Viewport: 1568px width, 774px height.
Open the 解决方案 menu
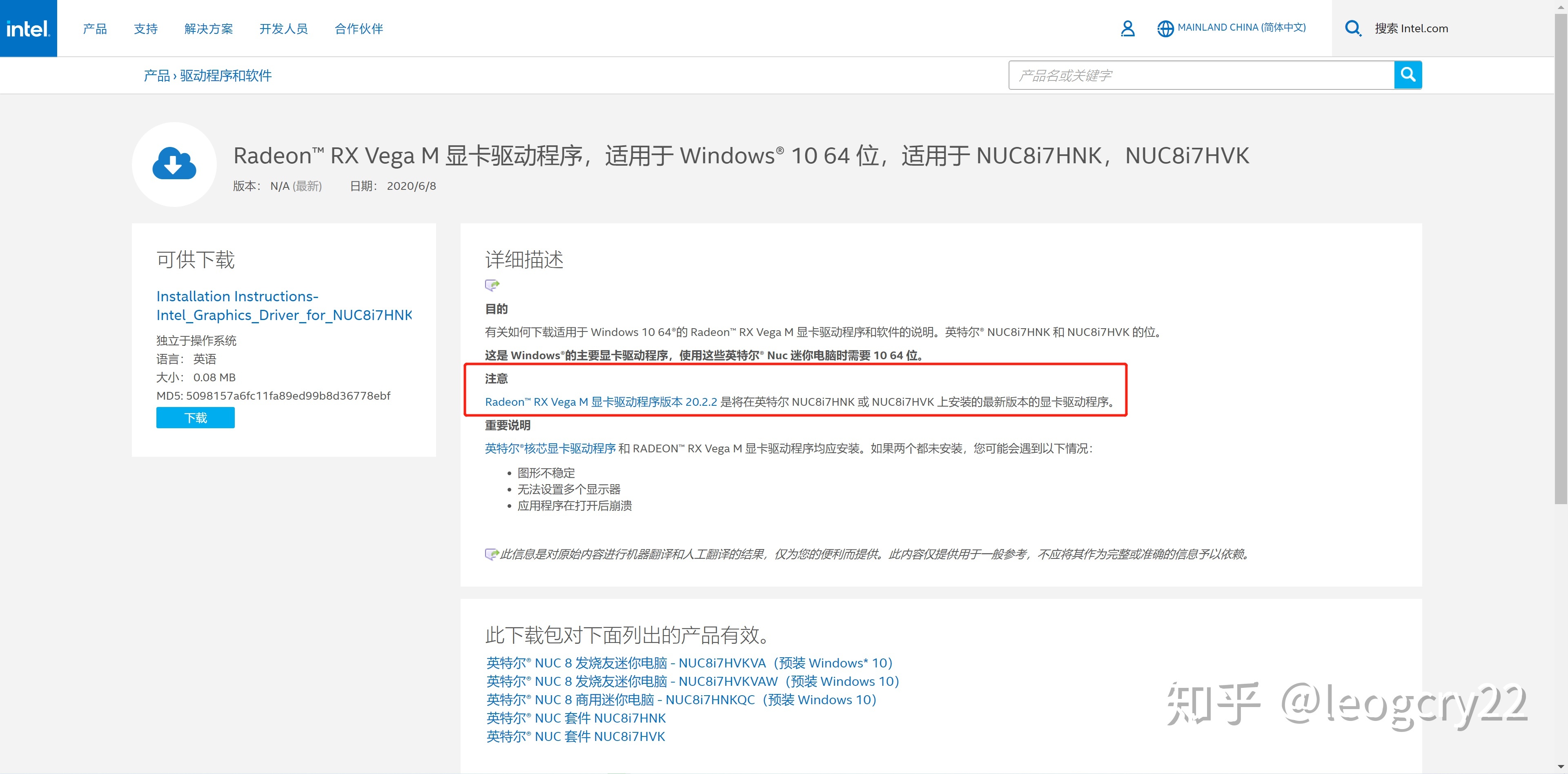(208, 29)
